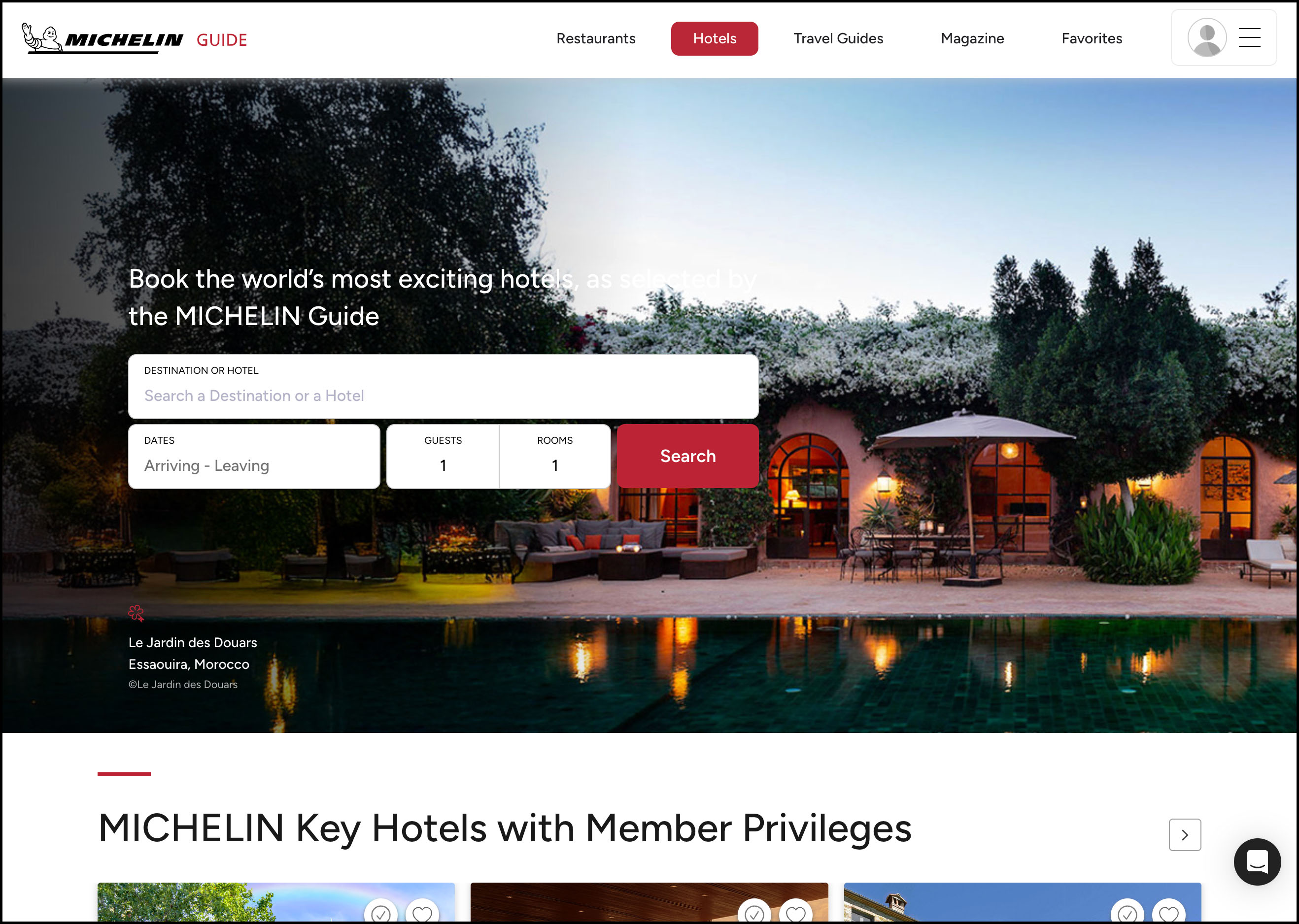Favorite the first hotel card heart icon
This screenshot has height=924, width=1299.
[422, 912]
